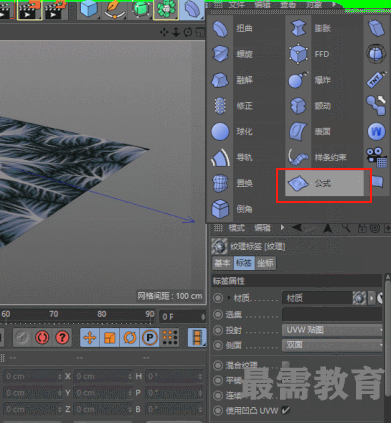Toggle scale keyframe recording button
This screenshot has width=391, height=423.
tap(109, 338)
